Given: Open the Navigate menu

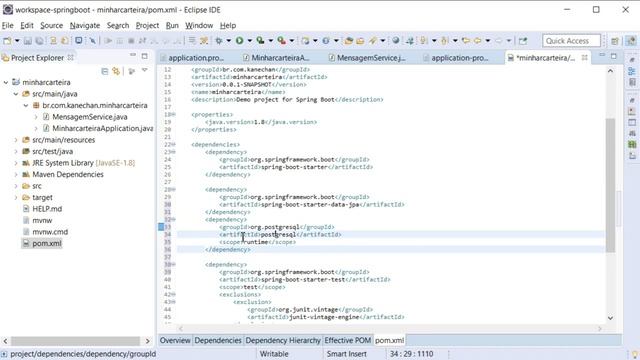Looking at the screenshot, I should pos(85,25).
